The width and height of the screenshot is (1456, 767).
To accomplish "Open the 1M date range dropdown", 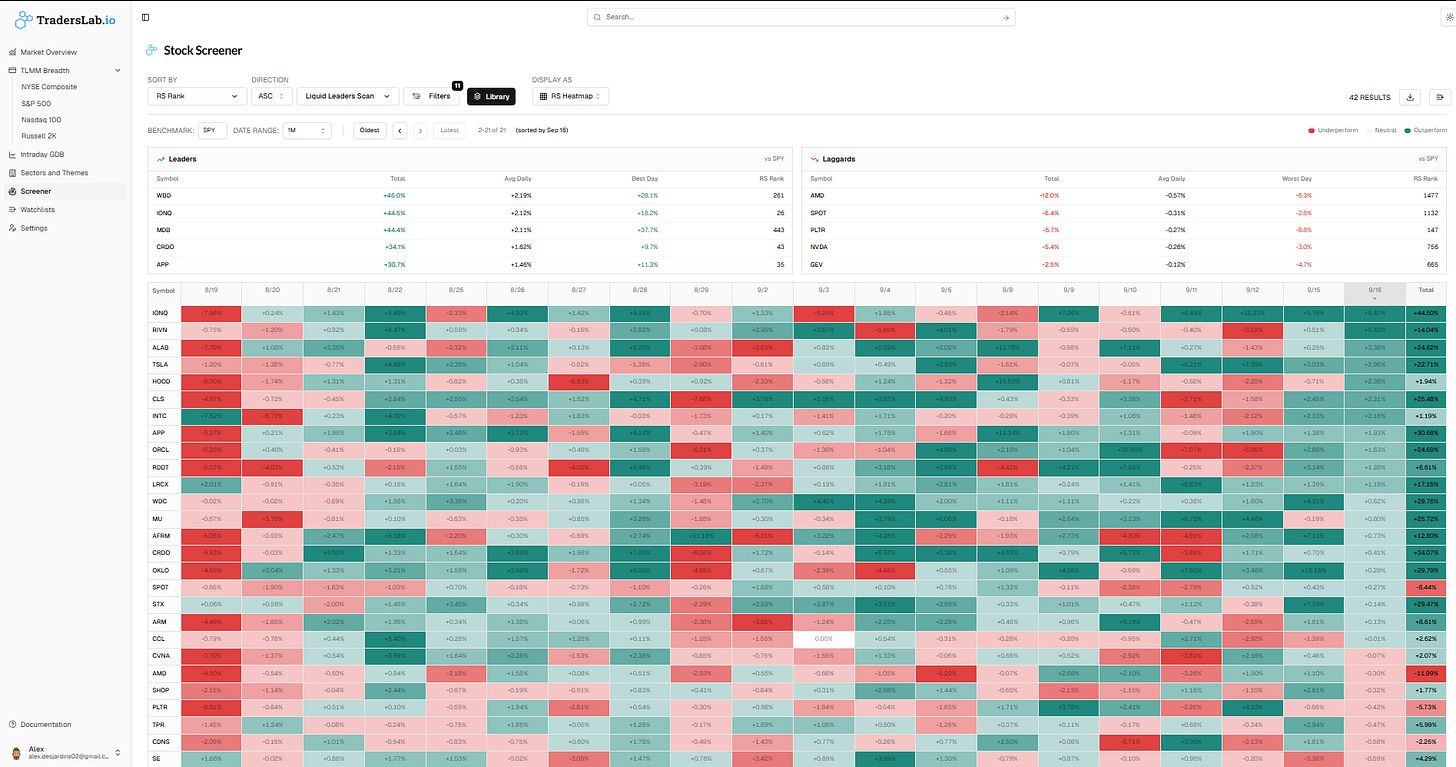I will [x=306, y=130].
